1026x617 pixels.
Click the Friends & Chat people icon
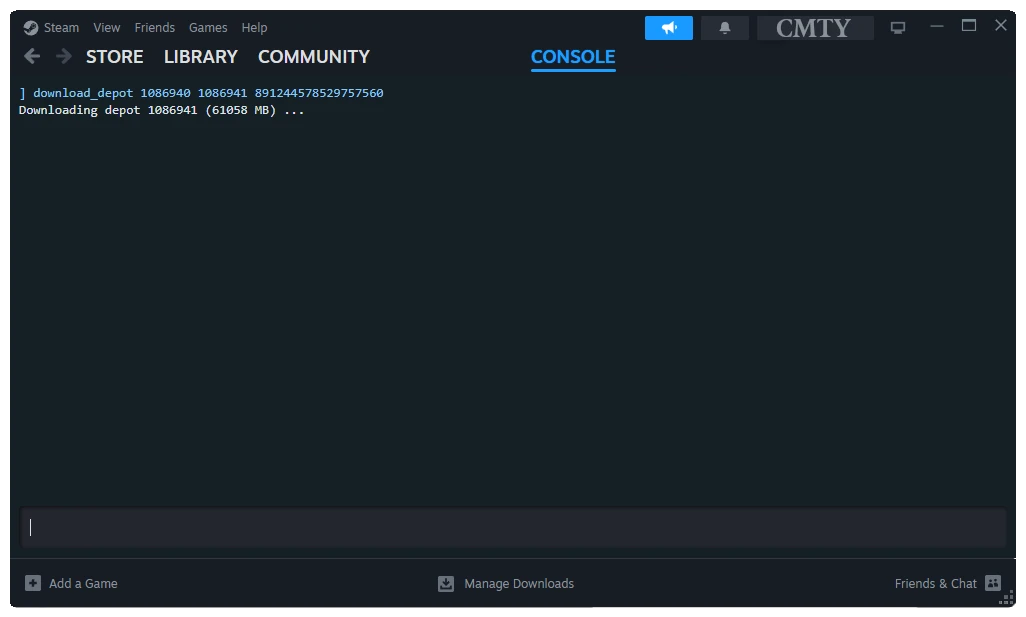pyautogui.click(x=993, y=583)
